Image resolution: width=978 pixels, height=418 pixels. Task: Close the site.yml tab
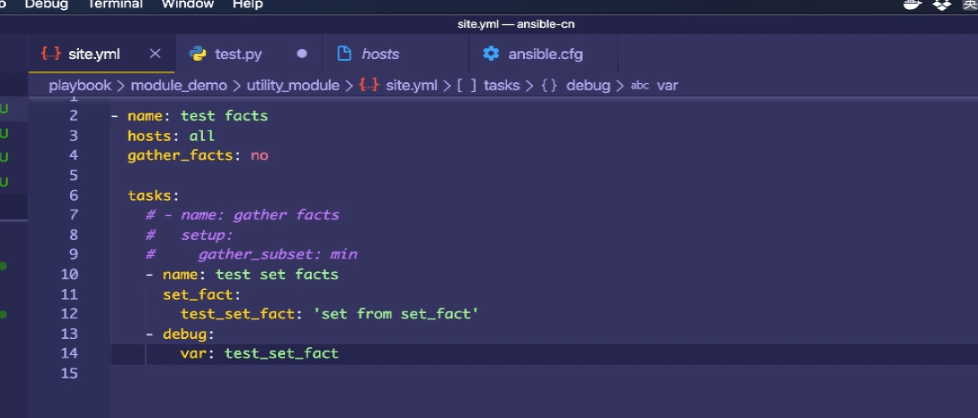[155, 54]
